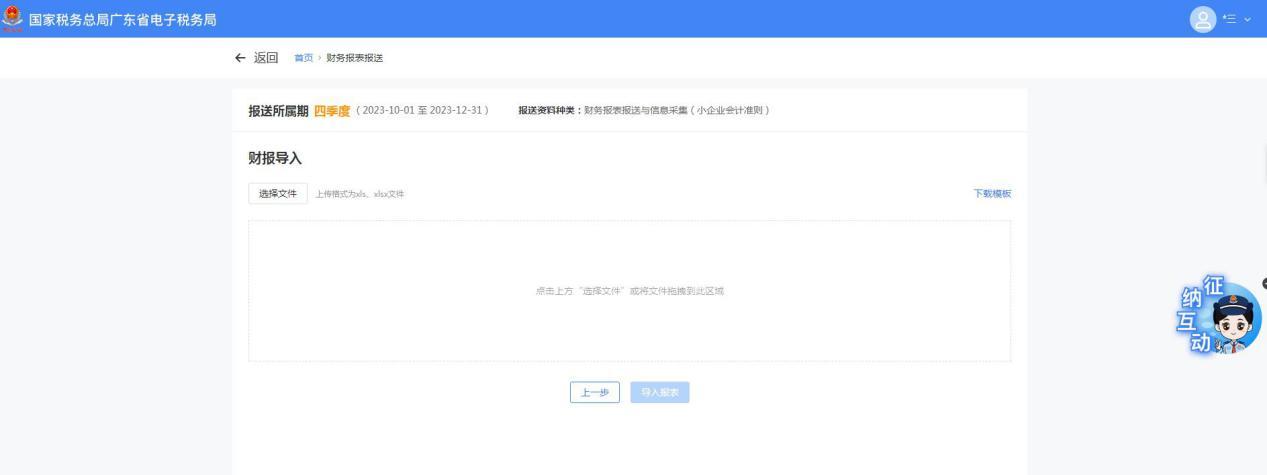Expand the user account dropdown chevron

pos(1247,19)
